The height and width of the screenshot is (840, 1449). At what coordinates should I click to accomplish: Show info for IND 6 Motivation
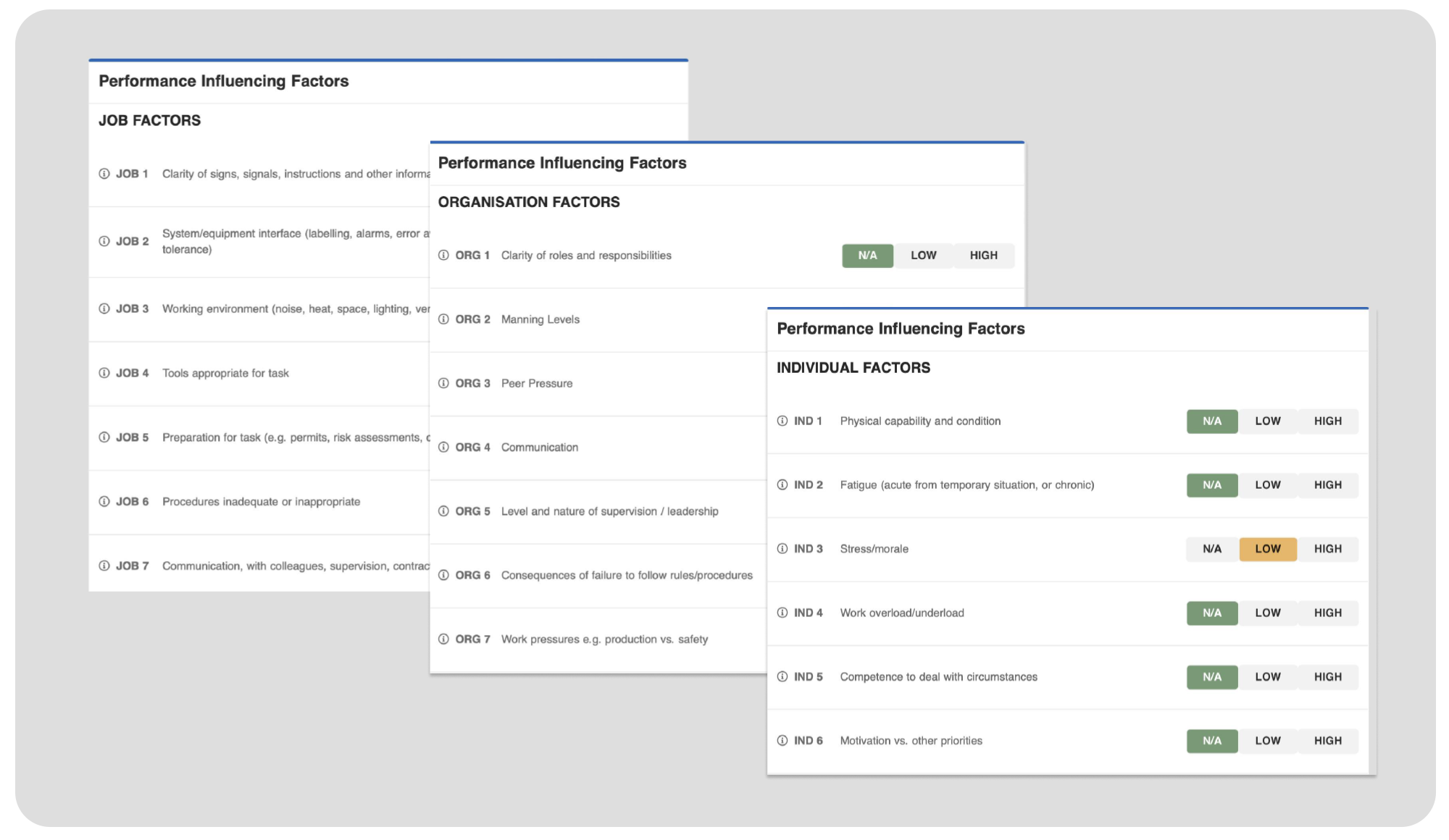pos(782,741)
